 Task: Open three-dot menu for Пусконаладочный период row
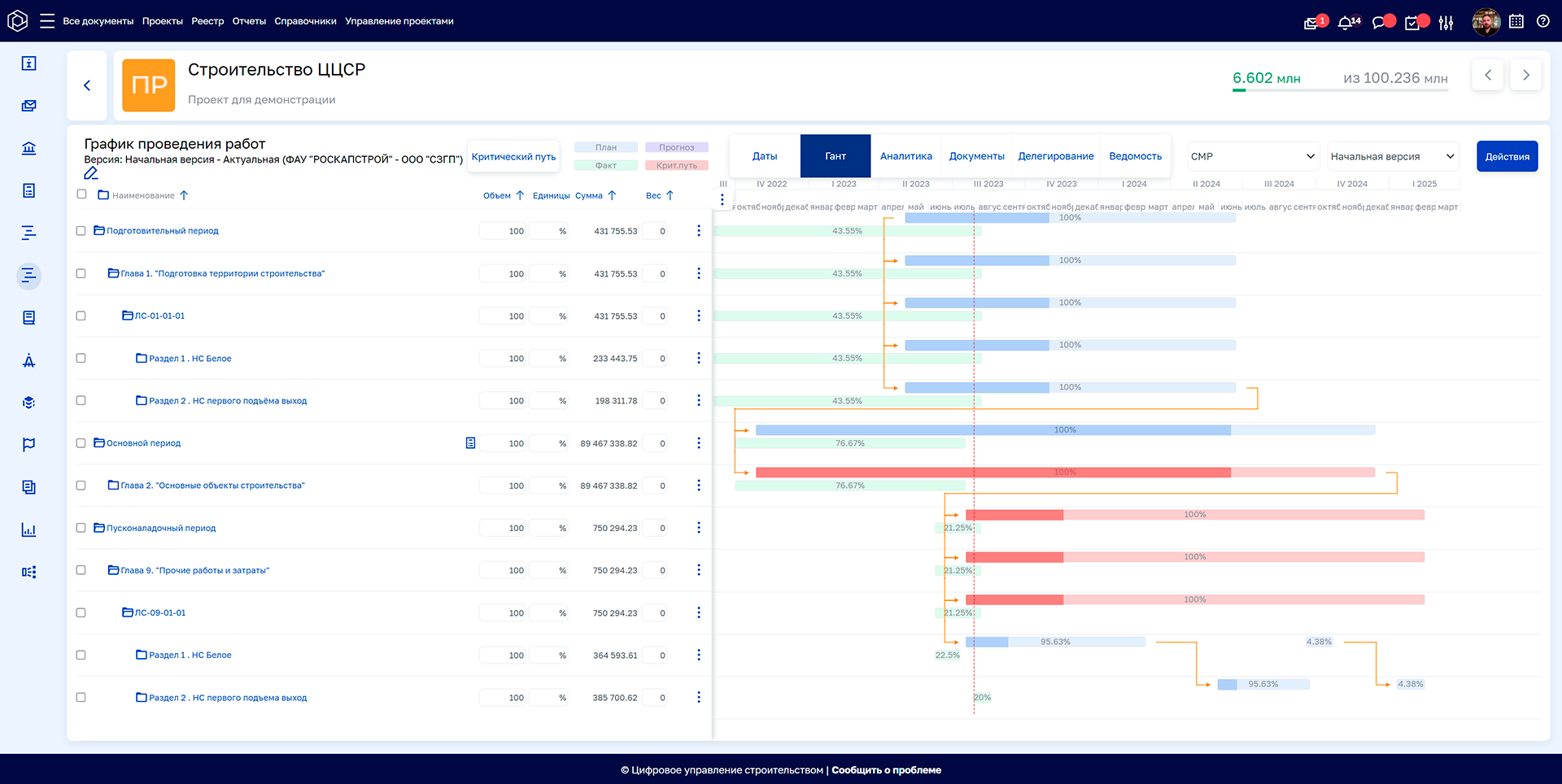pos(698,528)
